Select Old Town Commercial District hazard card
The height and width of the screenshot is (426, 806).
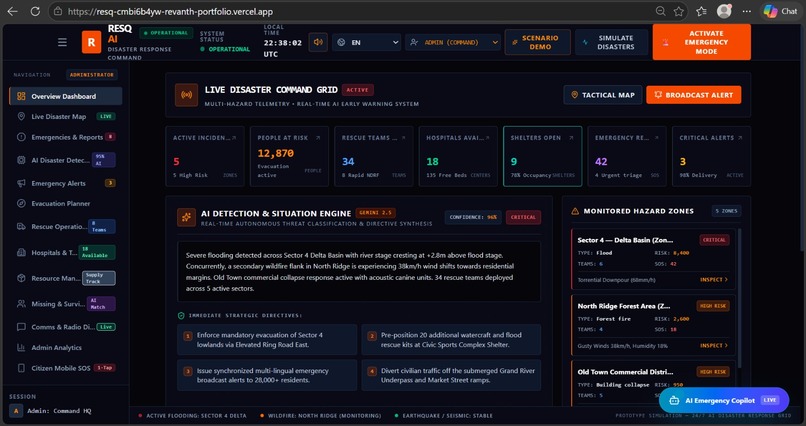pos(653,383)
